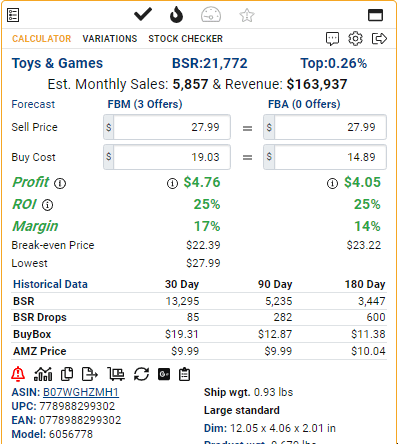Switch to the Variations tab

pyautogui.click(x=110, y=39)
